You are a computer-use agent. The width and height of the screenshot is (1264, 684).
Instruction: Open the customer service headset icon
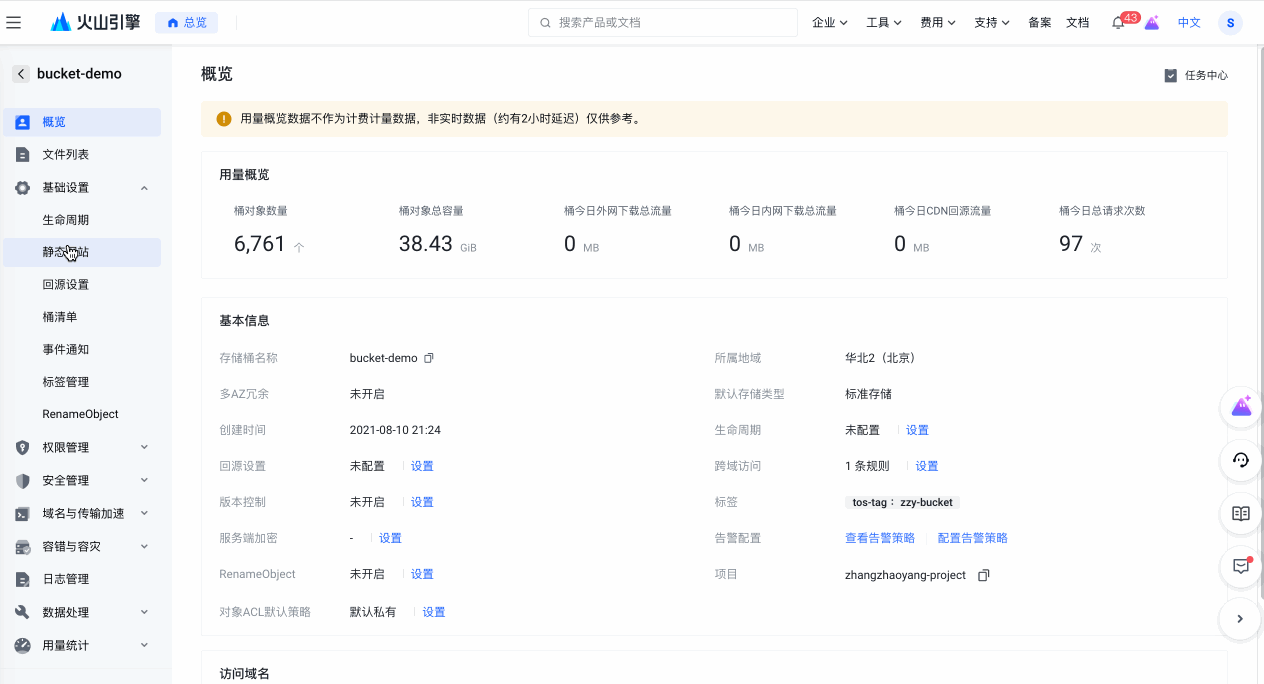coord(1241,460)
